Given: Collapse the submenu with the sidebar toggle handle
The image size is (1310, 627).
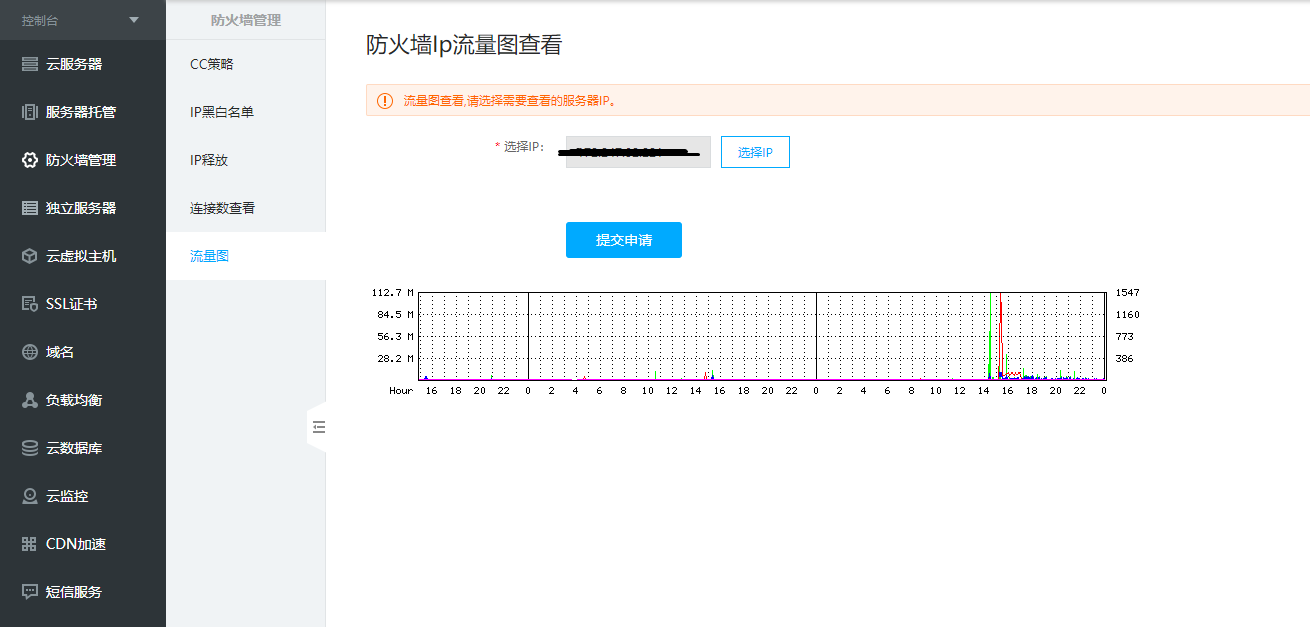Looking at the screenshot, I should (317, 427).
